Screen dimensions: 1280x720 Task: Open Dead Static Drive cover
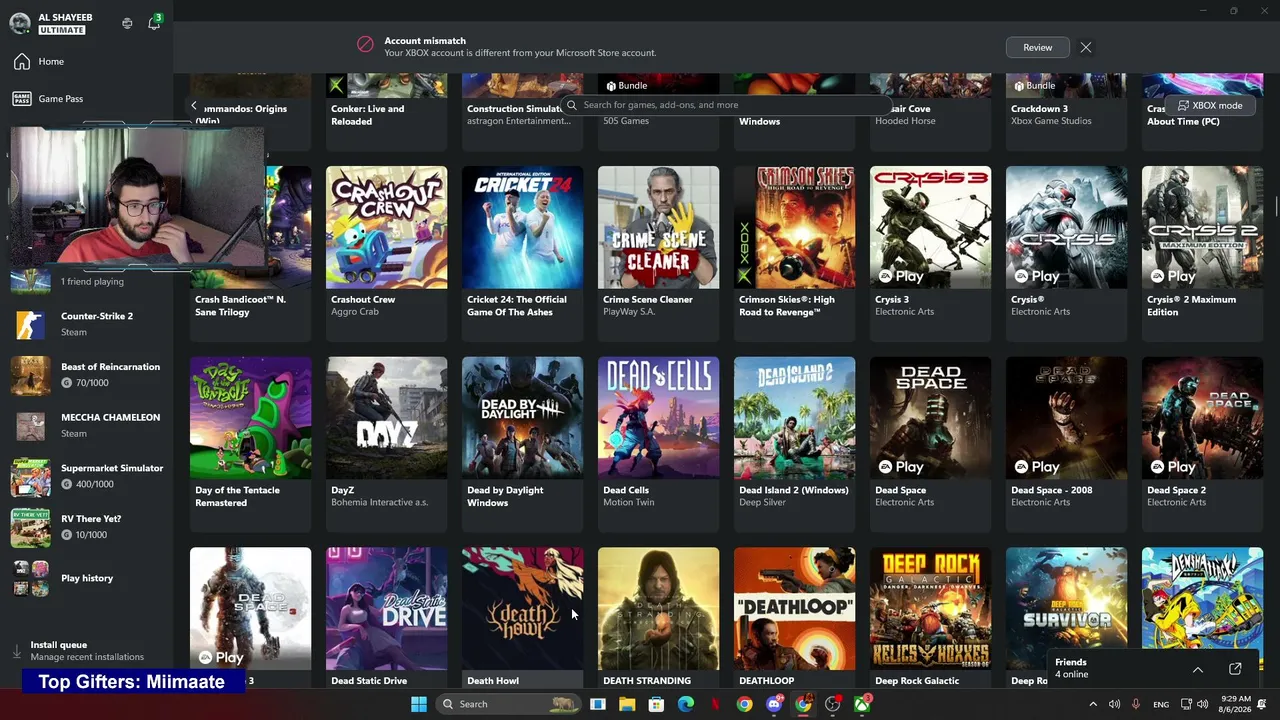tap(386, 608)
